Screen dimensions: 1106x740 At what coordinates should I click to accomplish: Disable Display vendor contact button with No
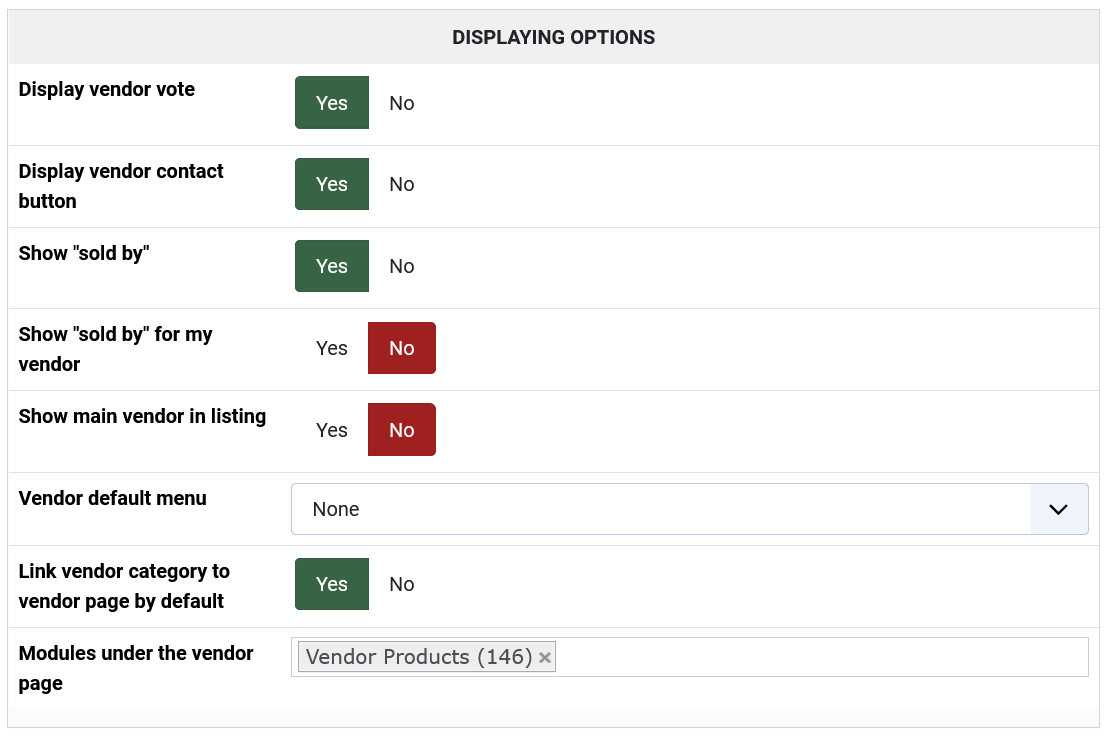402,184
